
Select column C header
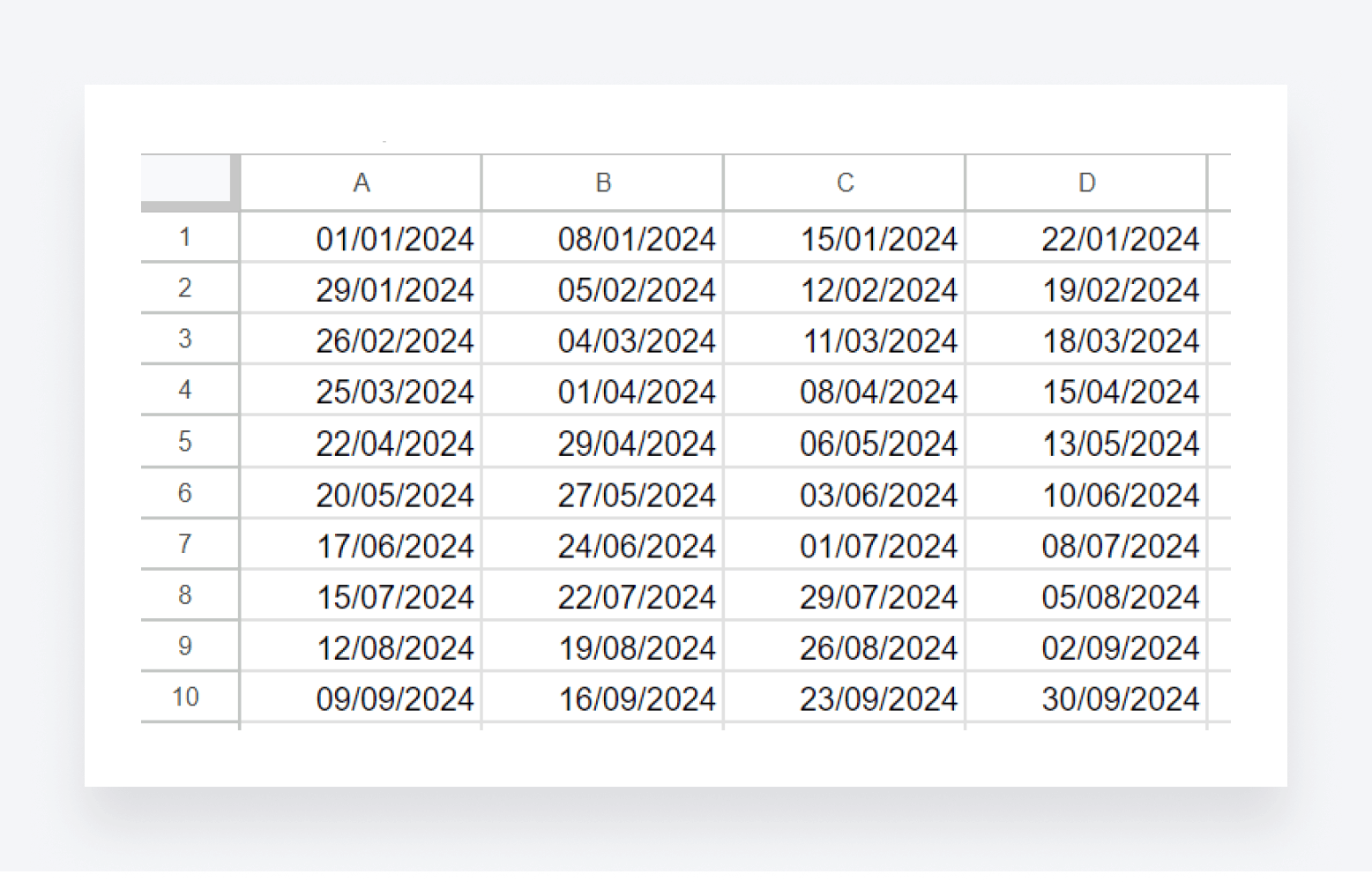[845, 183]
